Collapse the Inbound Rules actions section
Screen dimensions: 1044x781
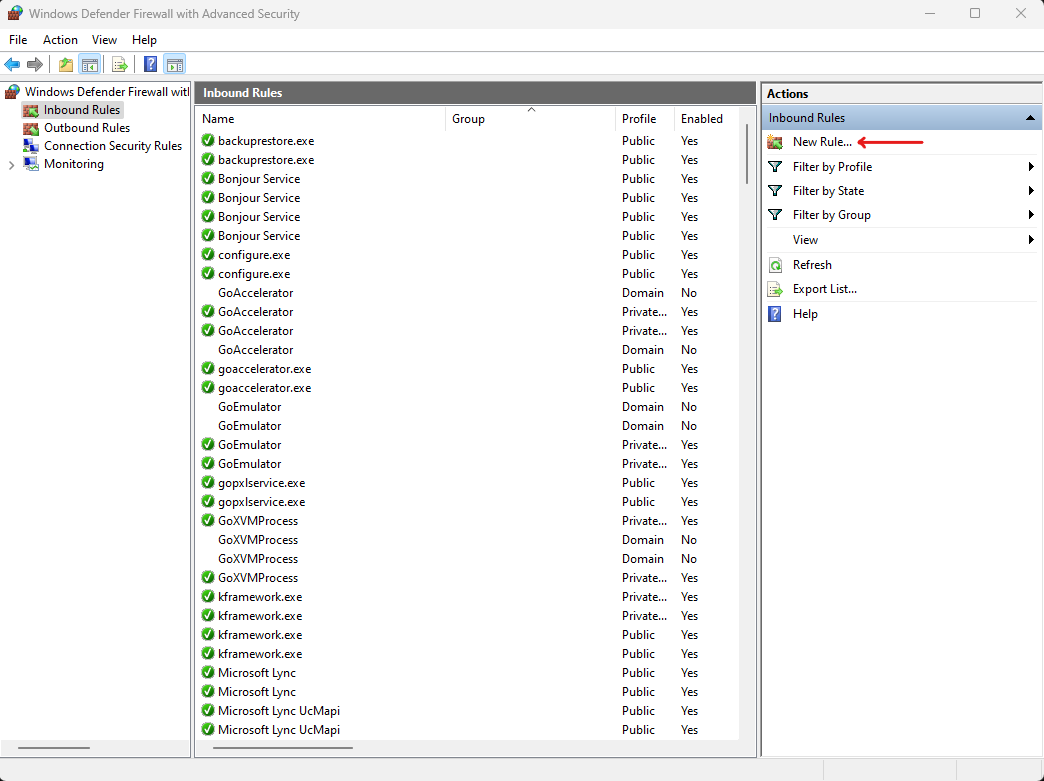point(1030,118)
